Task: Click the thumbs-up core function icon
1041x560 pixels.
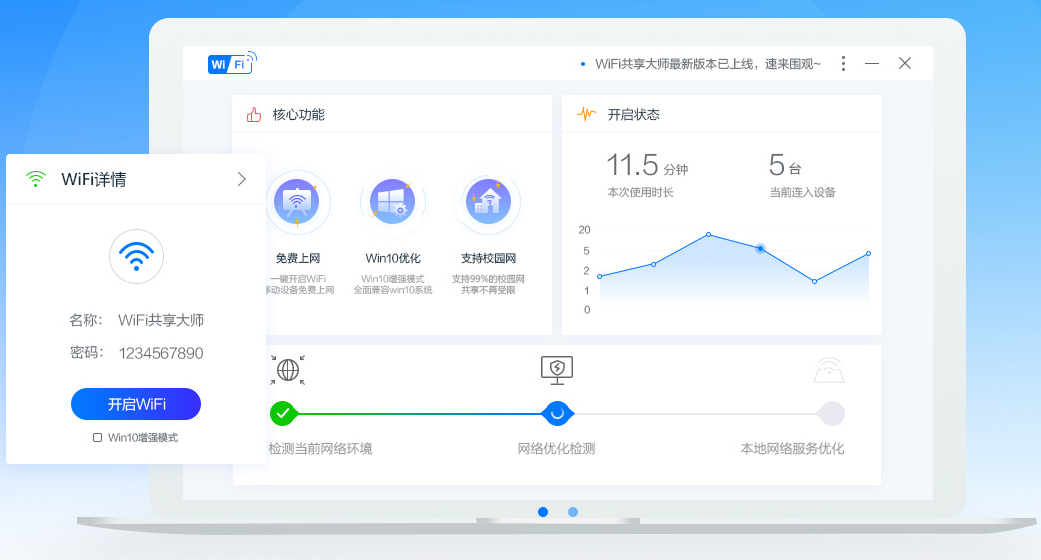Action: tap(254, 115)
